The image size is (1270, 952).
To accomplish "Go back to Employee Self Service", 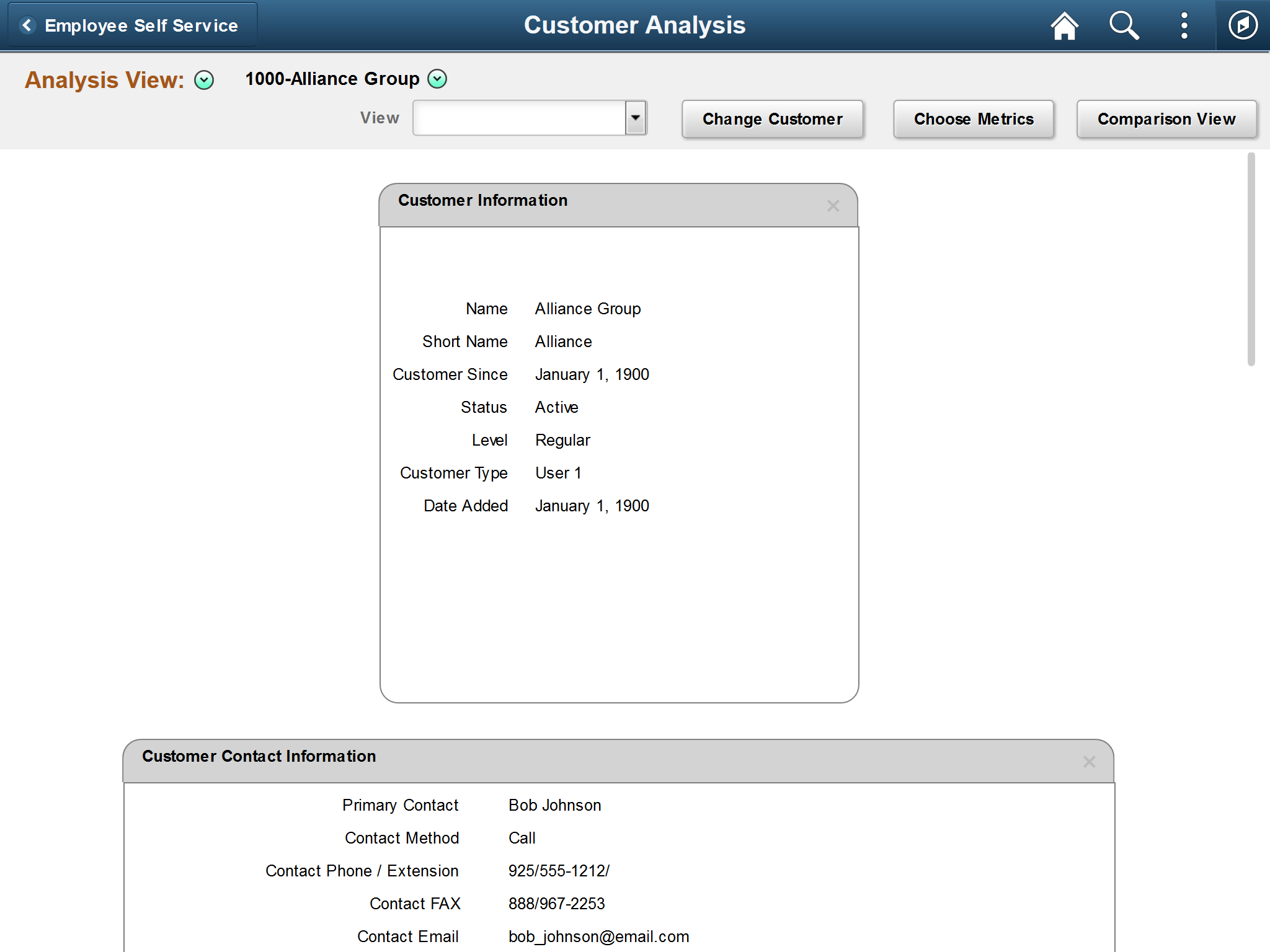I will click(141, 25).
